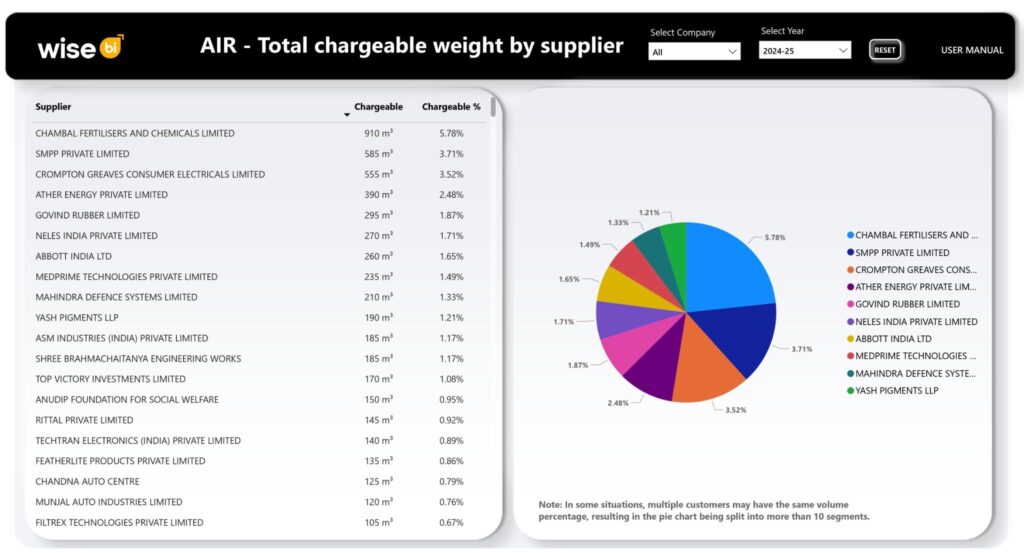
Task: Click the Wise BI logo
Action: 80,47
